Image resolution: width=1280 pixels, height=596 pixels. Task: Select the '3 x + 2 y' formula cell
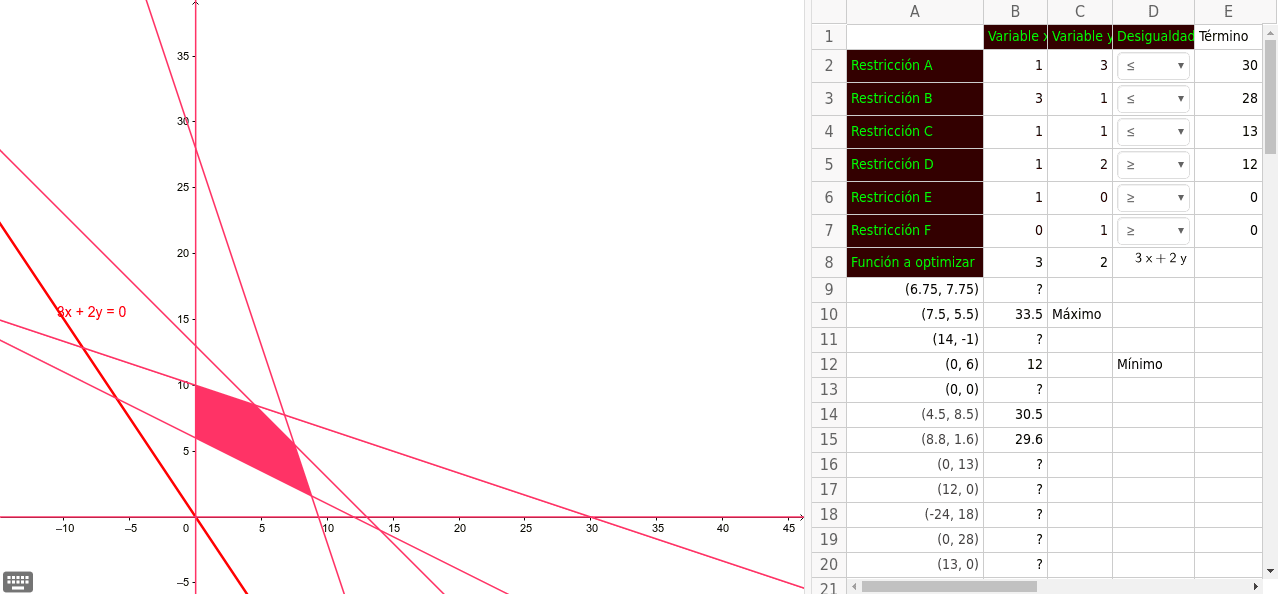coord(1153,263)
